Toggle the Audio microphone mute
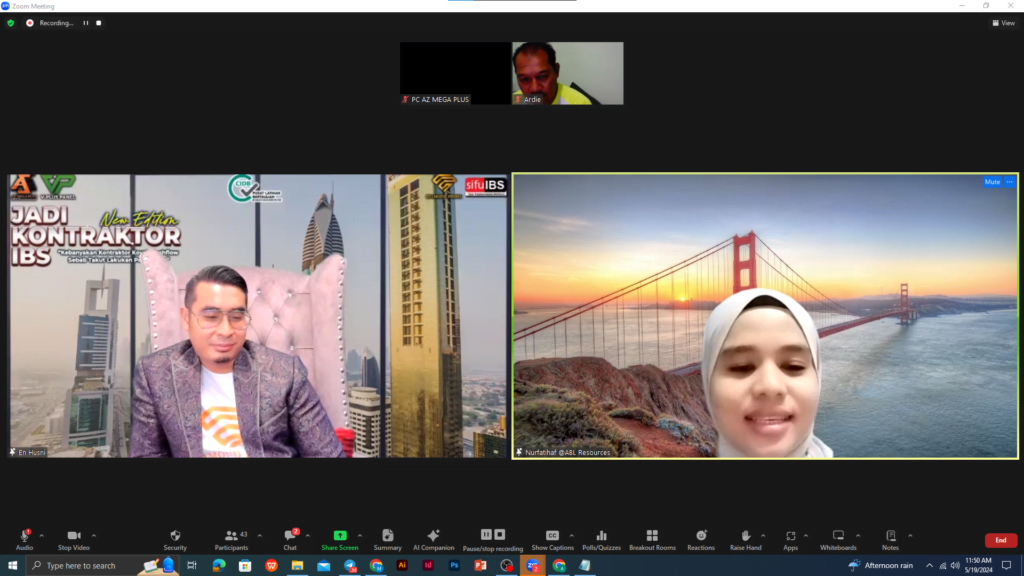 (24, 536)
